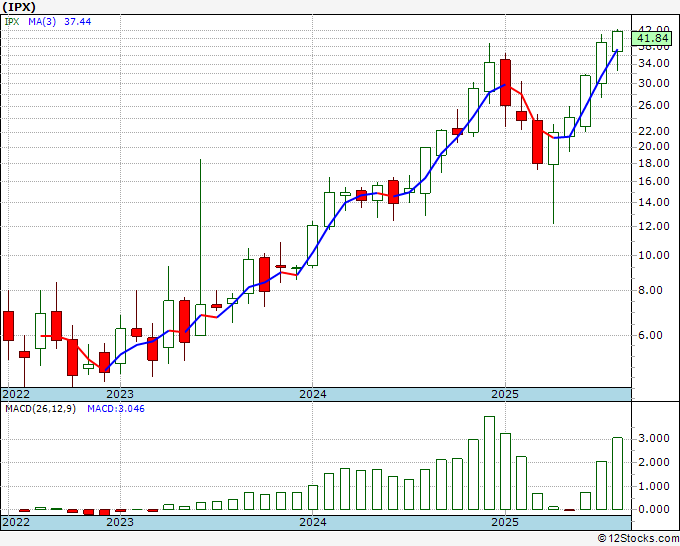Click the IPX legend label

pos(12,21)
